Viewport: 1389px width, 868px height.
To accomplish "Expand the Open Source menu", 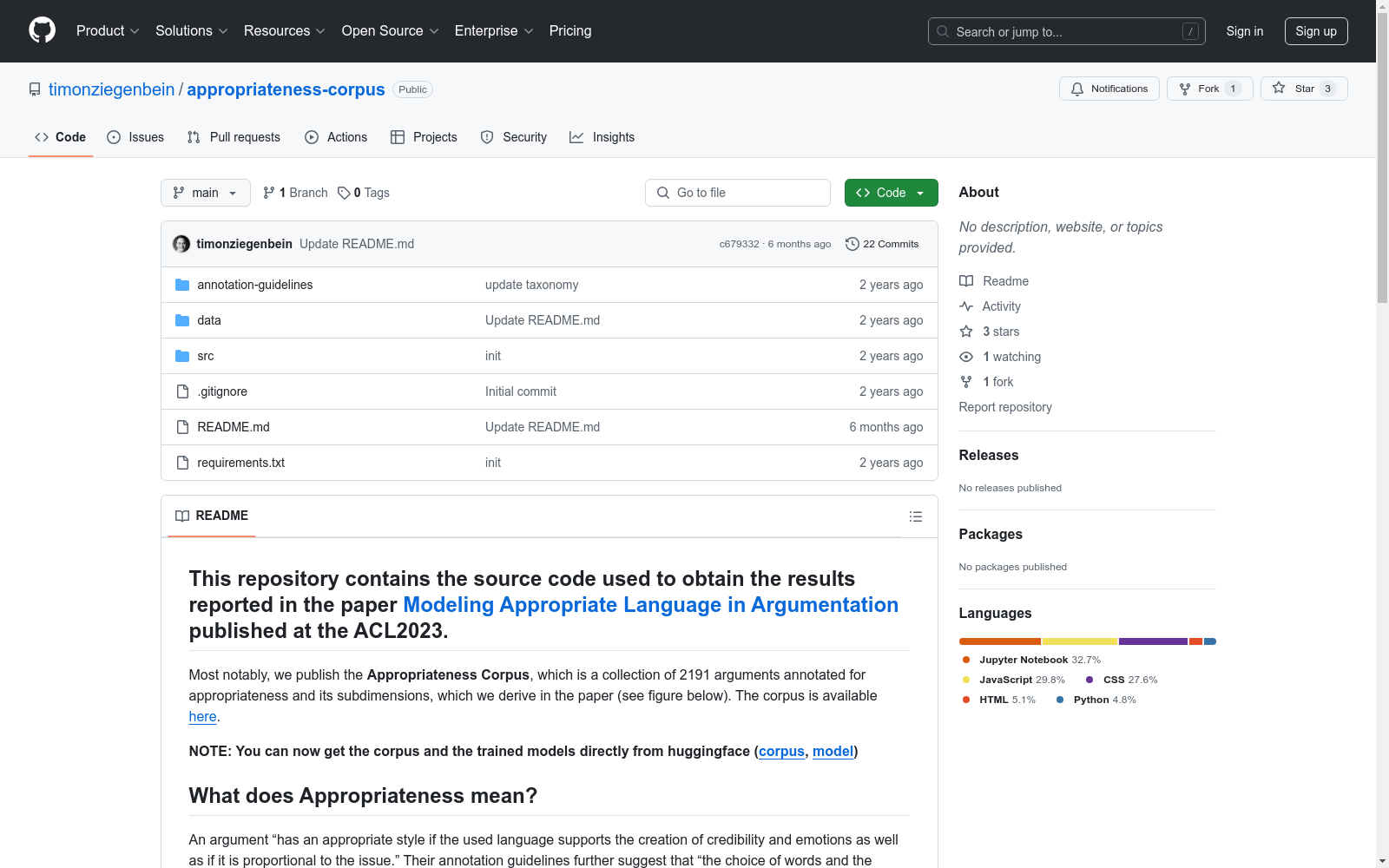I will (391, 30).
